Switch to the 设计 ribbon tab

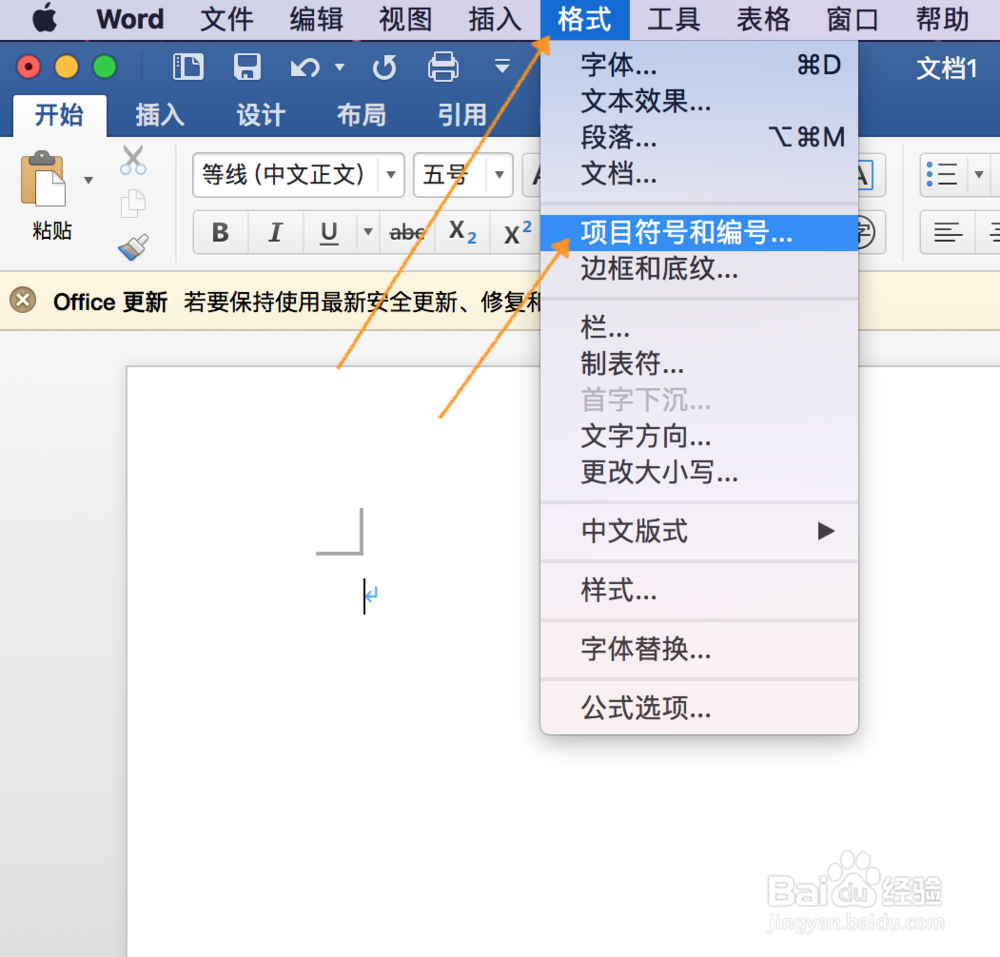tap(260, 115)
